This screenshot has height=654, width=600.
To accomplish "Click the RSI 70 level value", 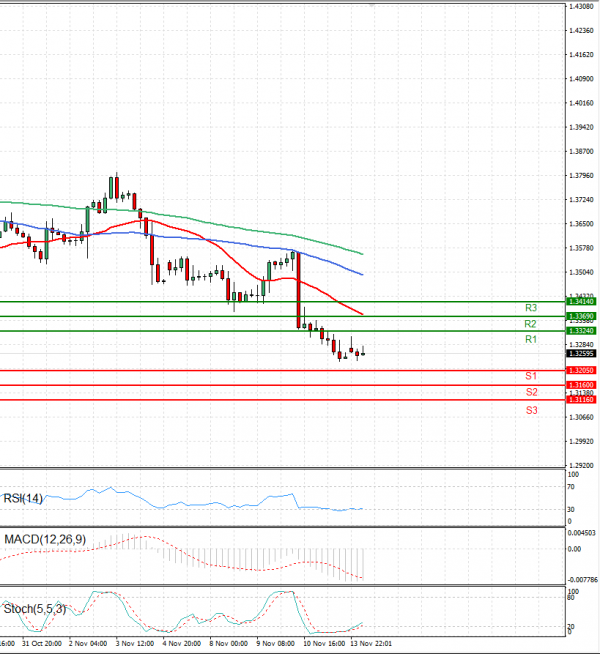I will (x=571, y=487).
